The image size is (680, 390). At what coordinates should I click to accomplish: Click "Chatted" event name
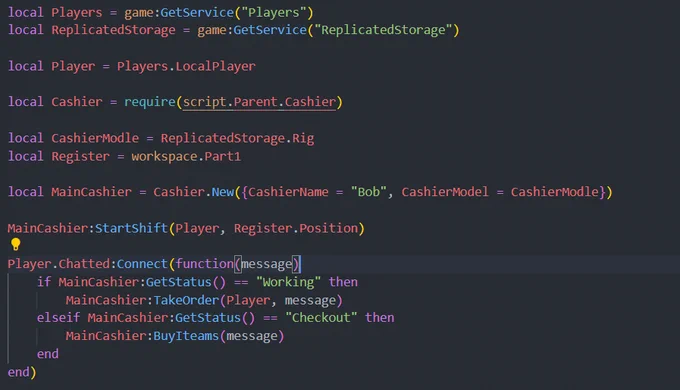(84, 264)
